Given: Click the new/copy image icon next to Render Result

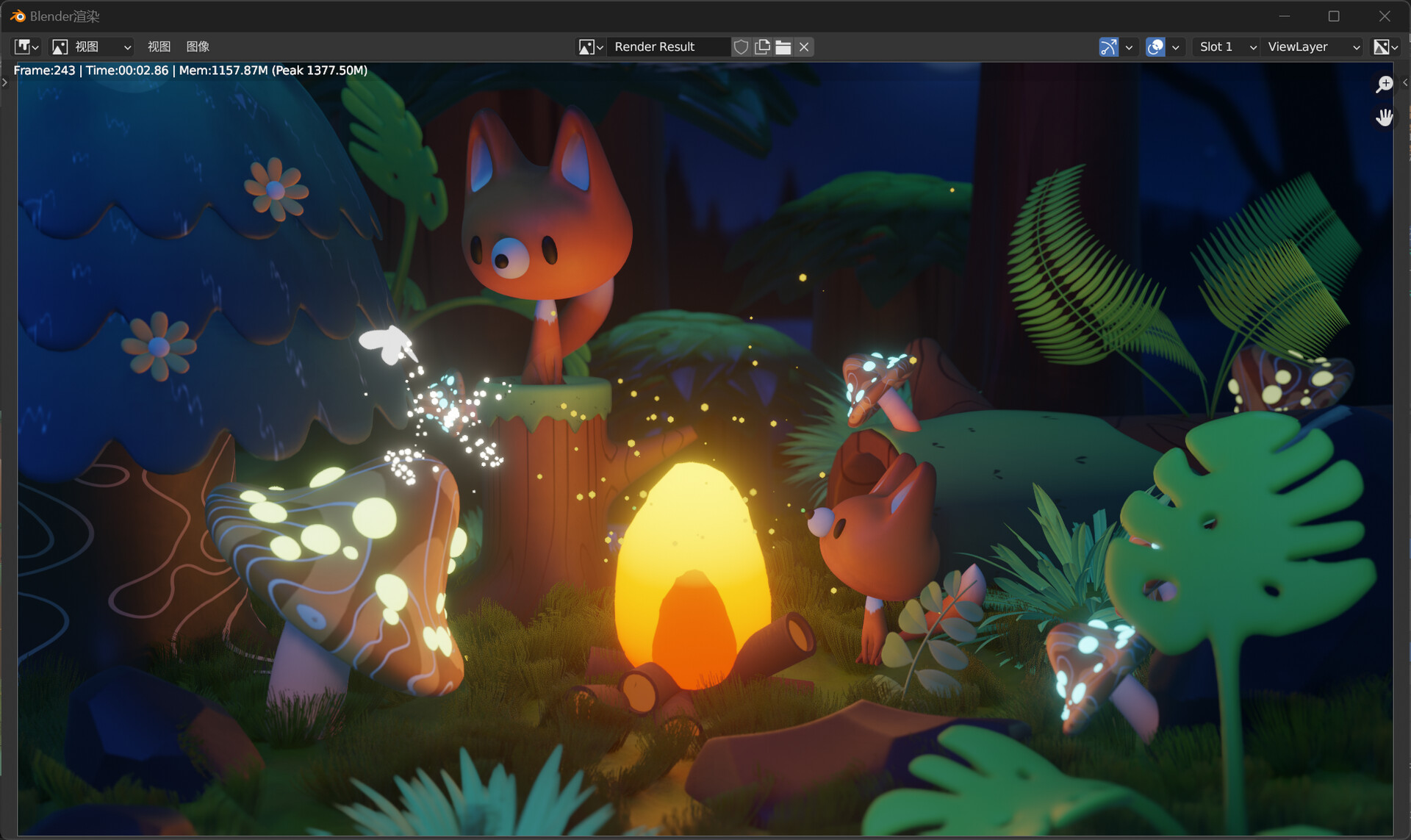Looking at the screenshot, I should [762, 46].
